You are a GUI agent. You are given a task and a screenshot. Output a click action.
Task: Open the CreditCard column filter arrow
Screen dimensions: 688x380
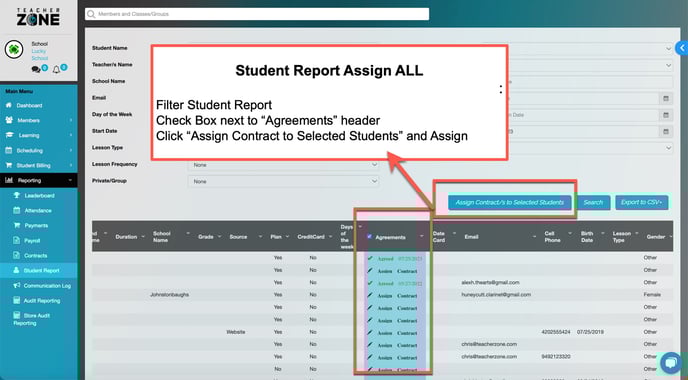click(x=329, y=237)
